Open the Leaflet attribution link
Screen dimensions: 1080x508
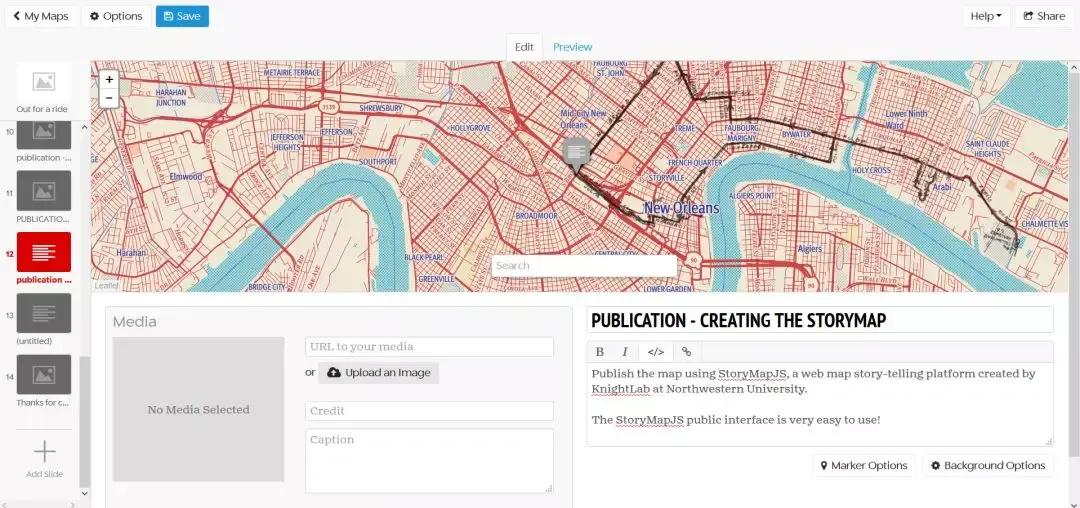coord(106,285)
